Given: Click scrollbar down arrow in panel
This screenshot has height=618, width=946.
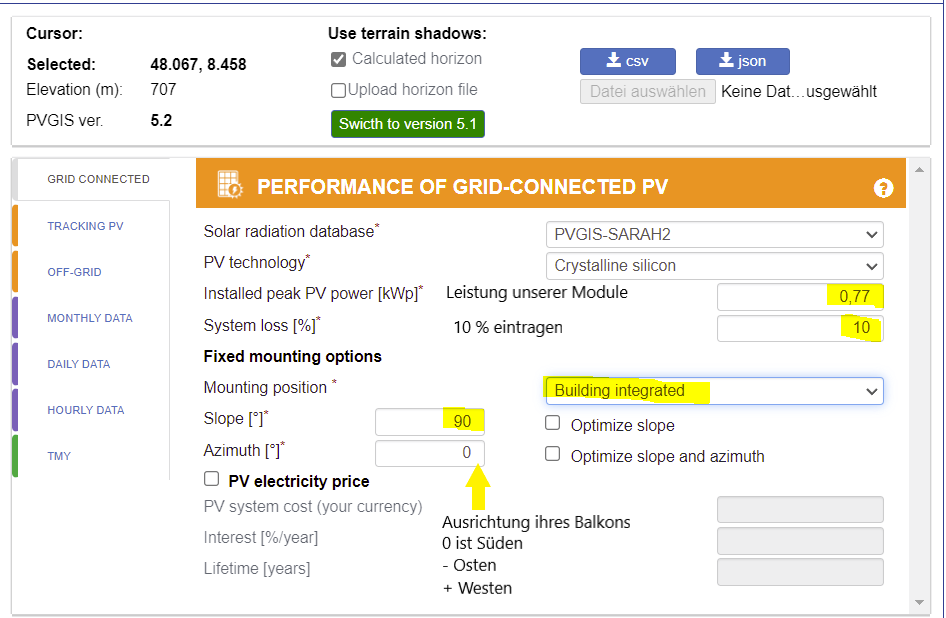Looking at the screenshot, I should tap(919, 602).
